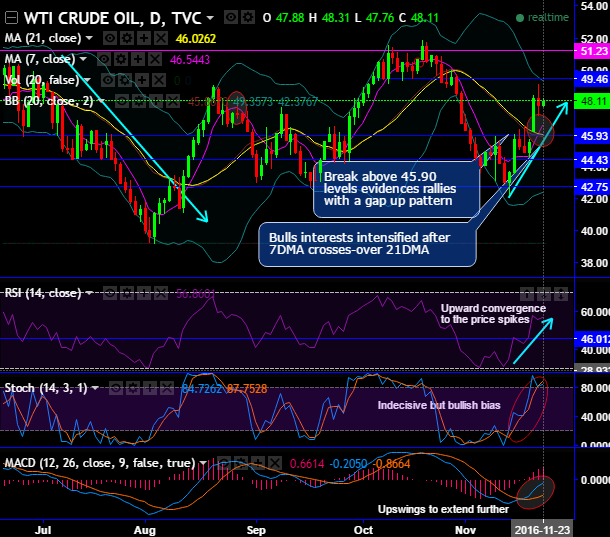
Task: Expand MA (7, close) dropdown arrow
Action: [x=83, y=59]
